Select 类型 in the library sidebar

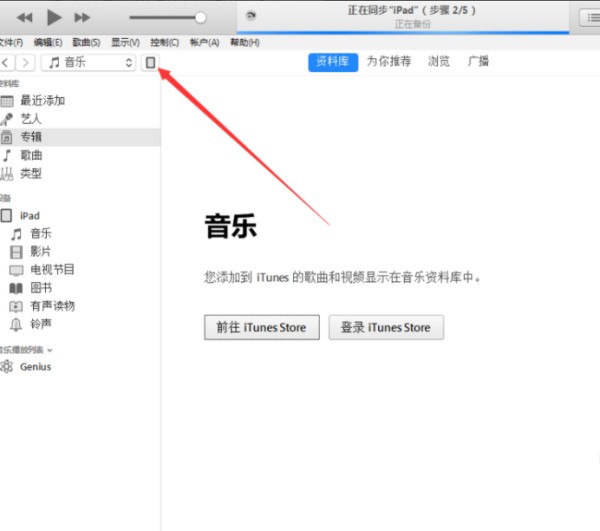80,174
